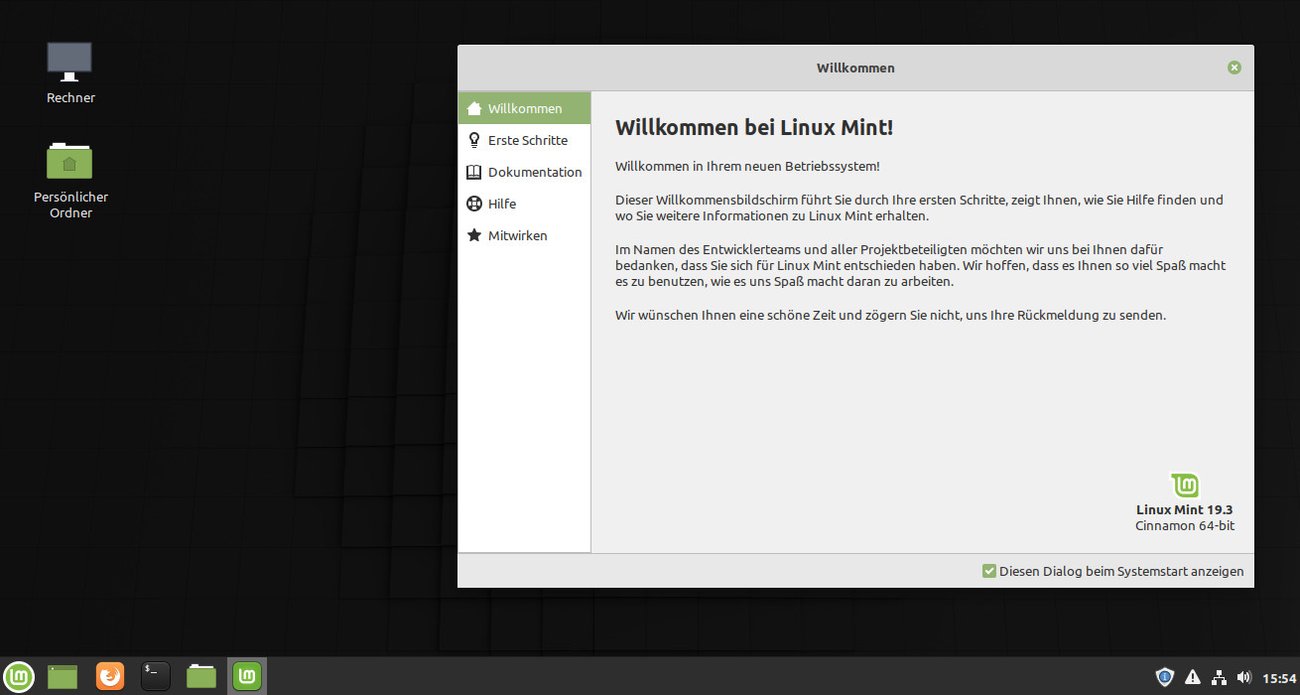Open network settings from the tray icon
Viewport: 1300px width, 695px height.
(1219, 676)
